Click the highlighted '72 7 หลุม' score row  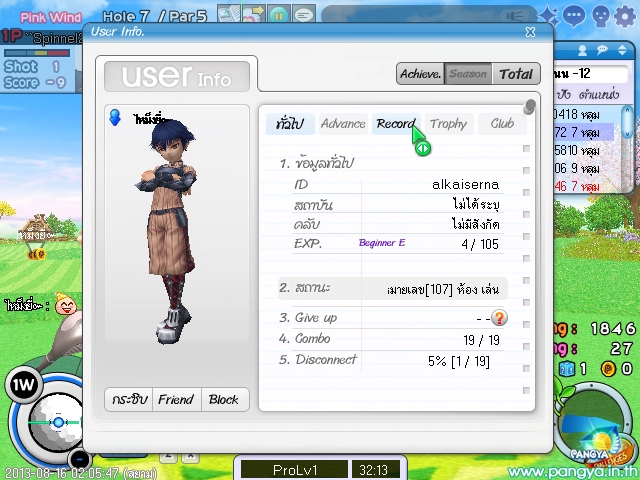pyautogui.click(x=584, y=132)
